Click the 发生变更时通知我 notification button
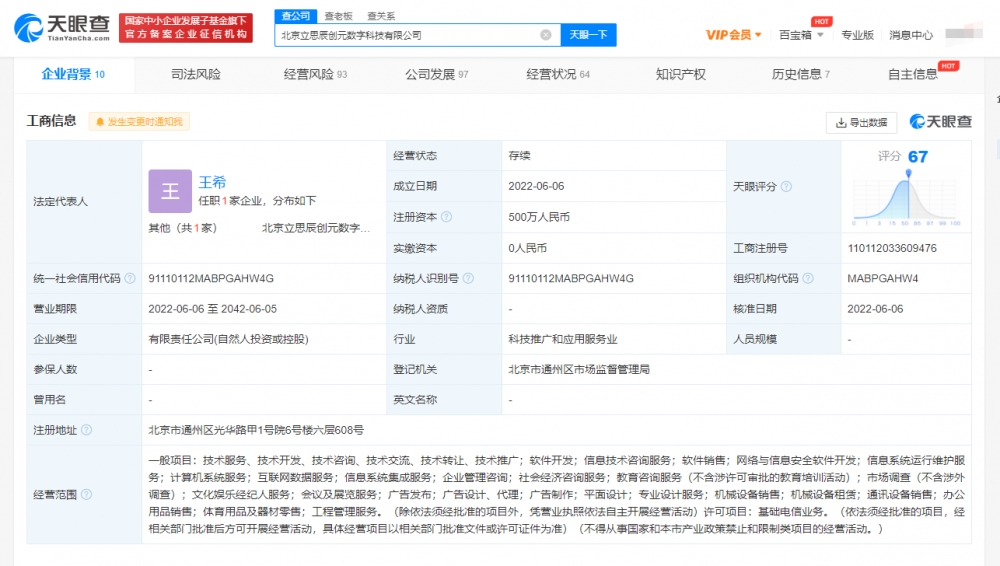 (x=139, y=122)
